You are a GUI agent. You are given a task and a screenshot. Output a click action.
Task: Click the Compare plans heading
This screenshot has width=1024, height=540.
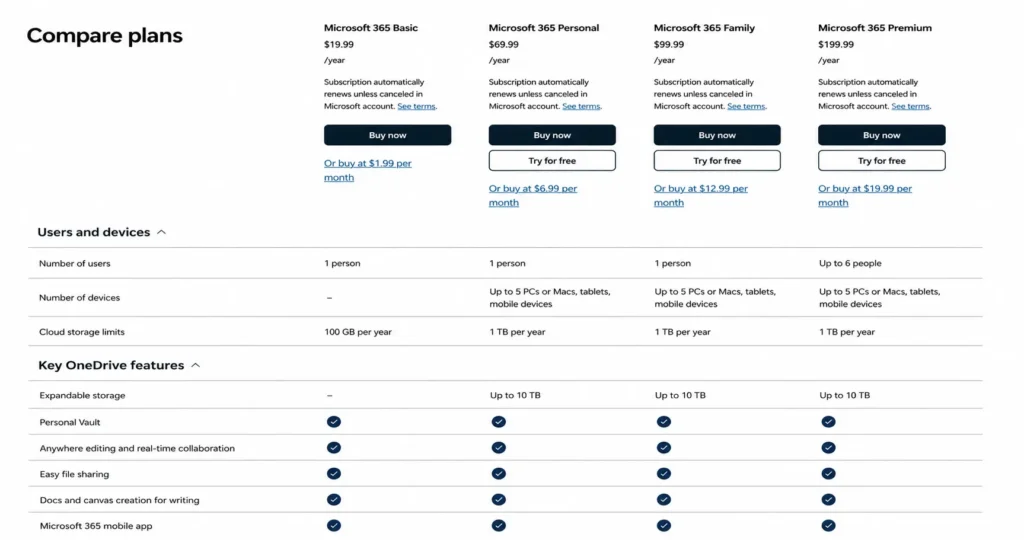[104, 35]
